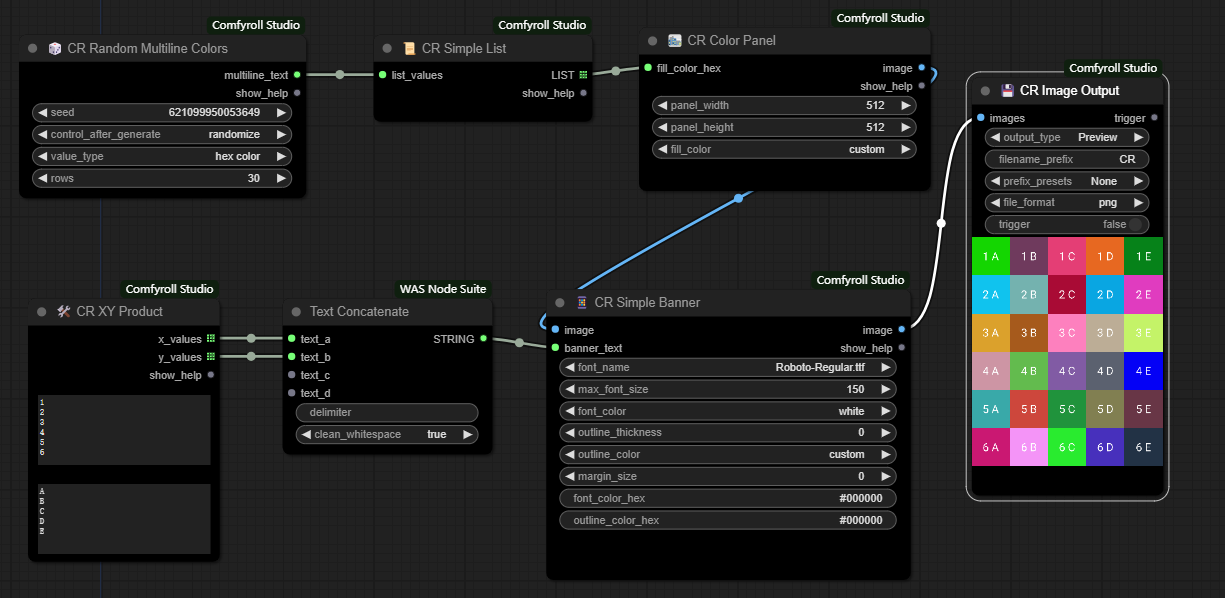Open the font_name Roboto-Regular.ttf dropdown
This screenshot has height=598, width=1225.
(728, 368)
